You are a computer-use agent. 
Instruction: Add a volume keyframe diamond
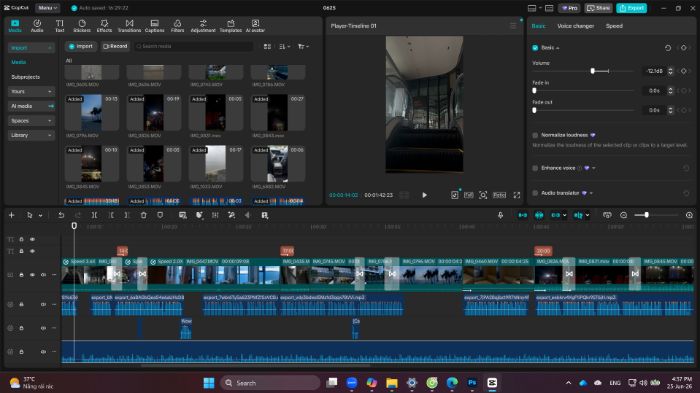click(683, 71)
